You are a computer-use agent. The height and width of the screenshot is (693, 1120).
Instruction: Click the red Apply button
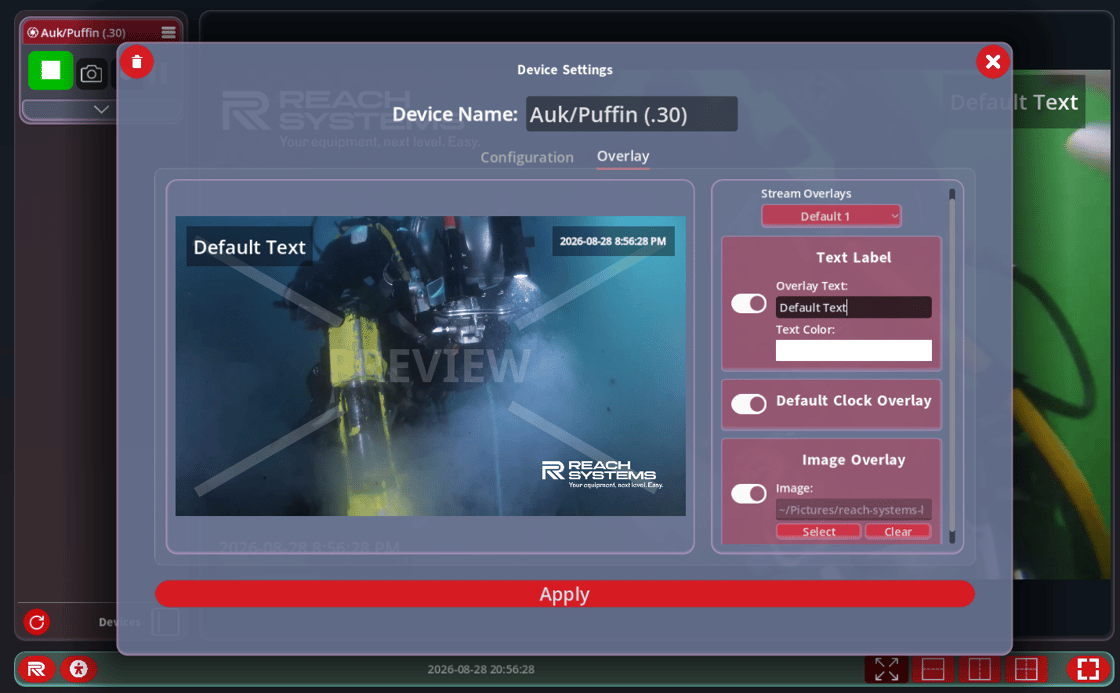coord(564,594)
